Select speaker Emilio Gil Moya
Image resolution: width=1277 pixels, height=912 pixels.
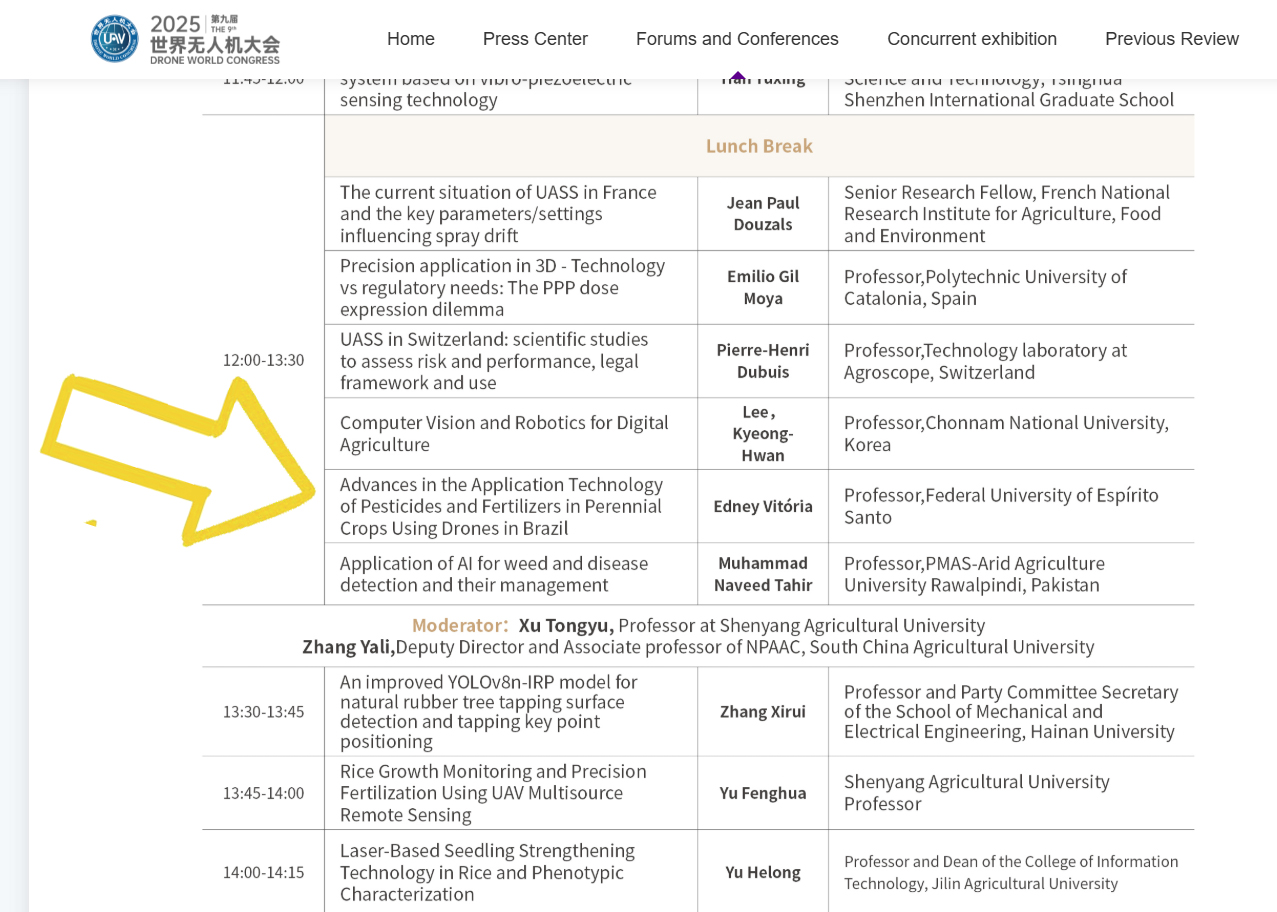pos(762,287)
